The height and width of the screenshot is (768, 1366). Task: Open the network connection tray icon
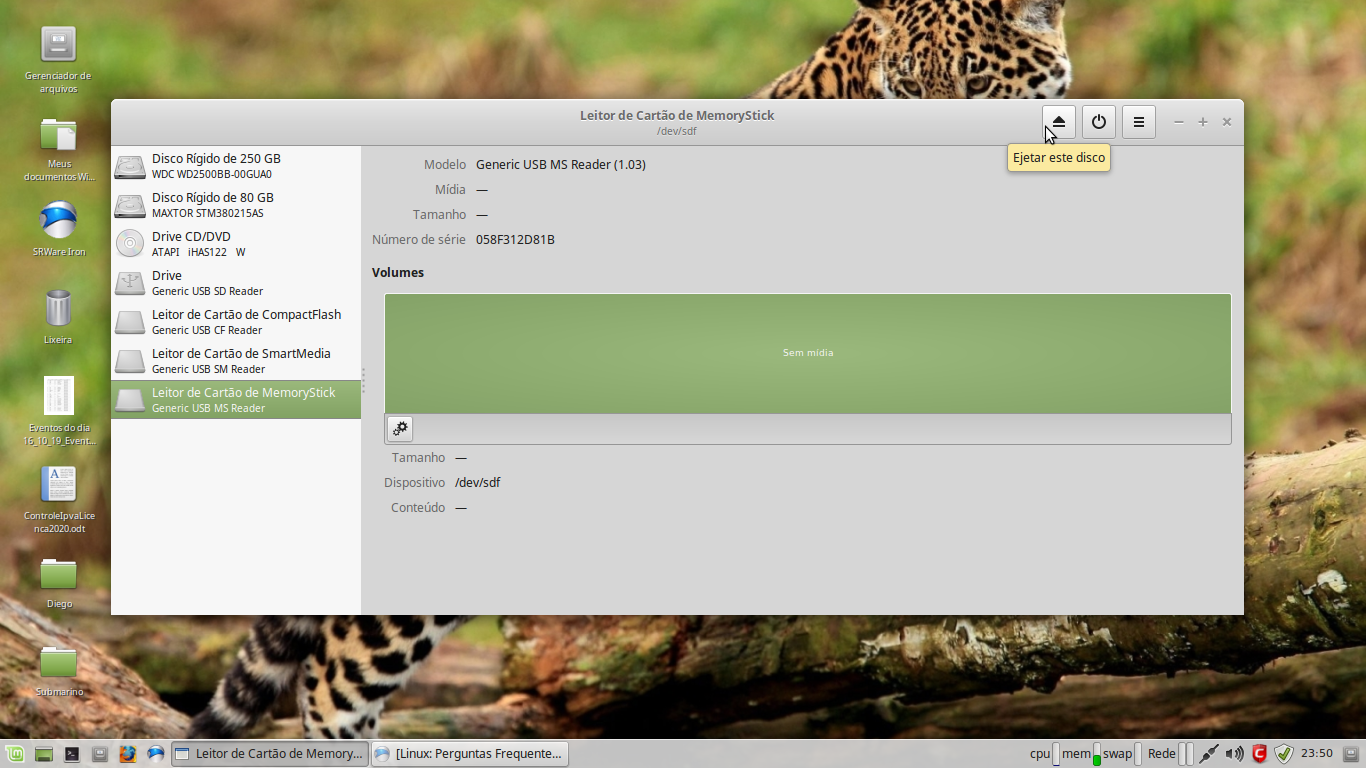(x=1209, y=754)
